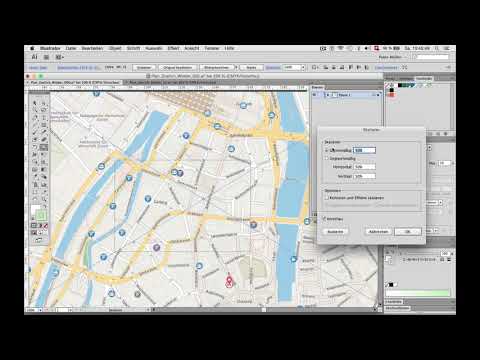Open the Arrange Documents menu

[x=59, y=57]
